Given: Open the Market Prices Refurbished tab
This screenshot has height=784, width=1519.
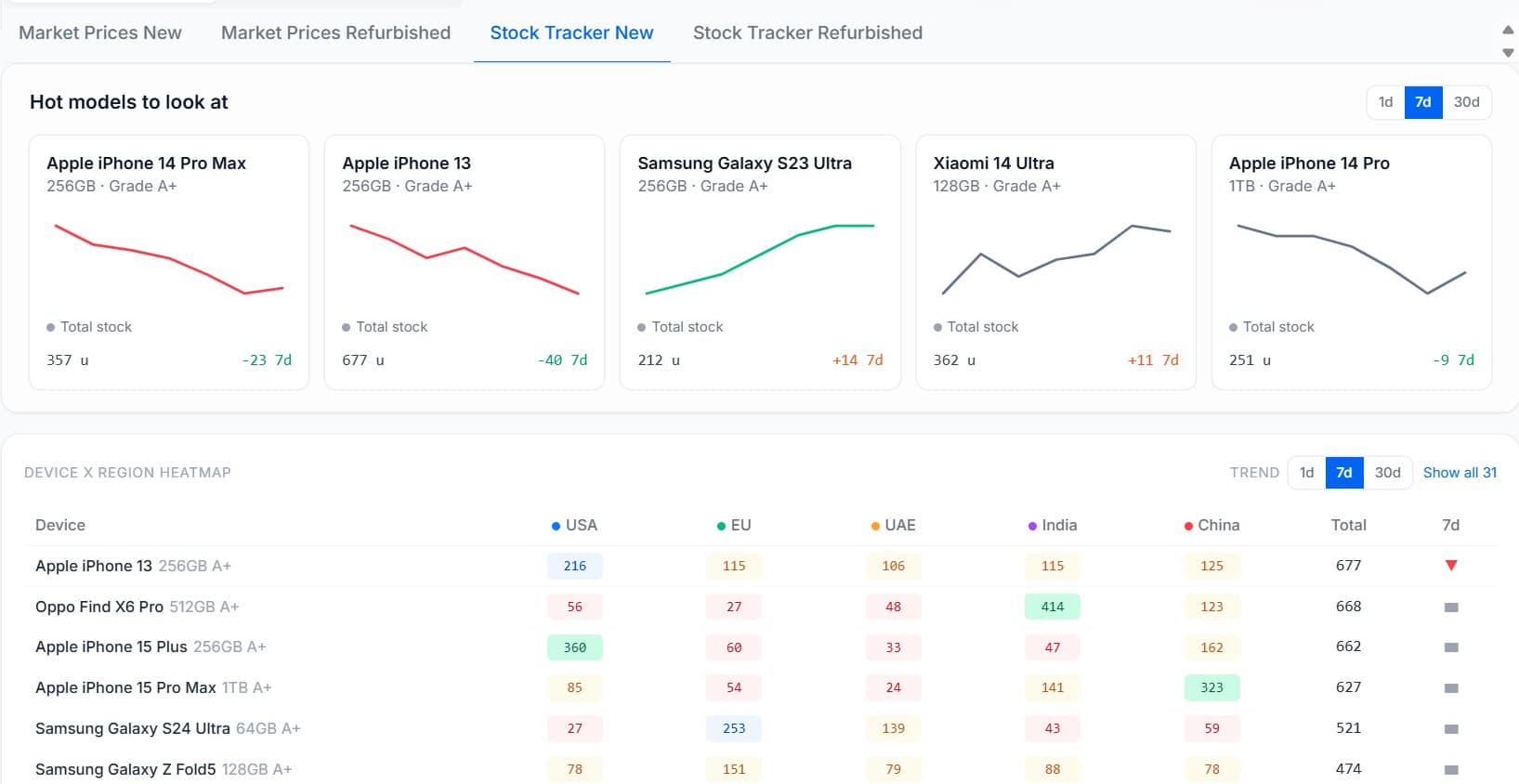Looking at the screenshot, I should coord(335,33).
